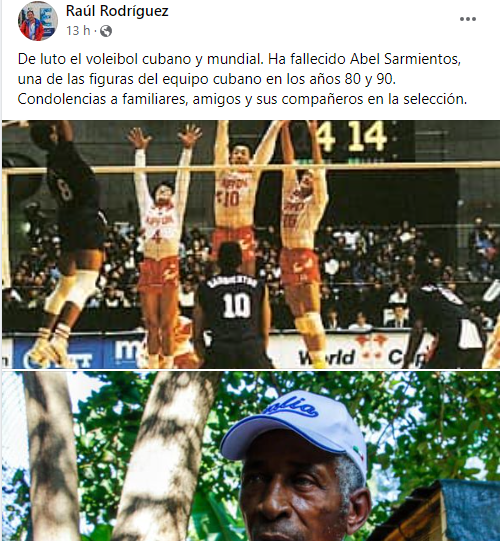Click the 13 h timestamp link
The width and height of the screenshot is (500, 541).
(78, 31)
